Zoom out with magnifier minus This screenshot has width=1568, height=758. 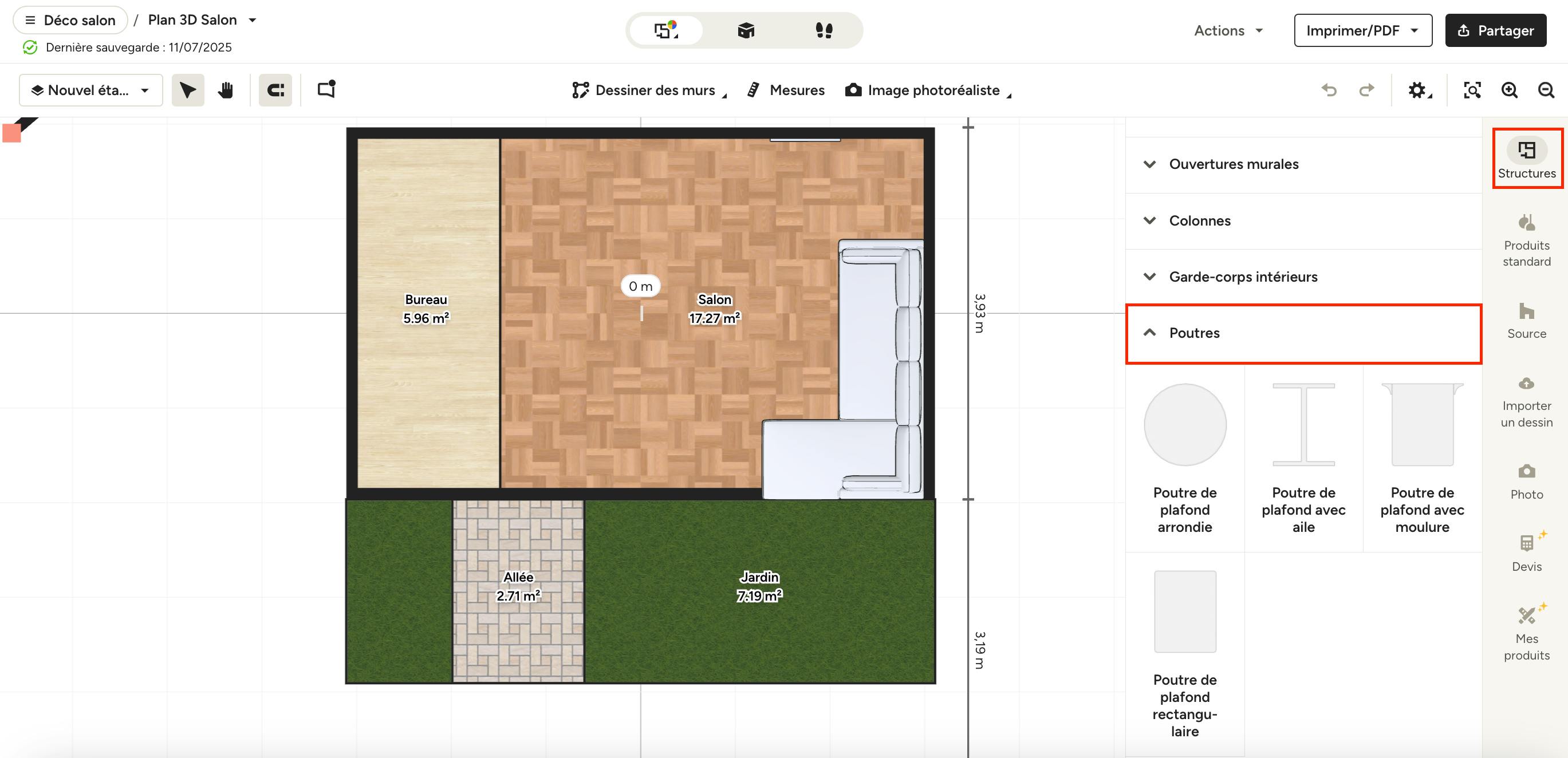pos(1546,90)
